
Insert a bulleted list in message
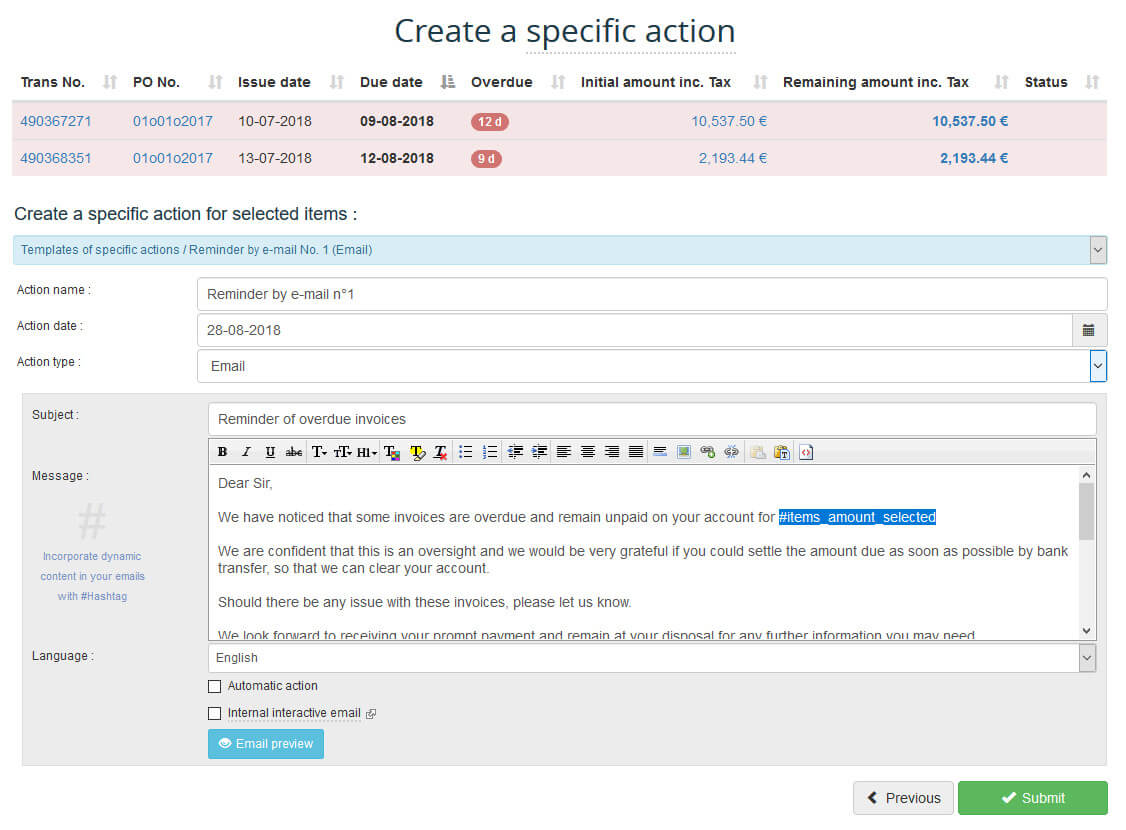point(466,452)
